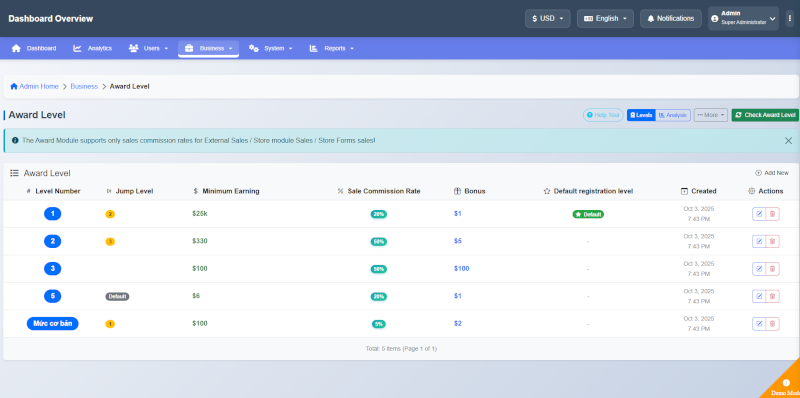Click the $25k minimum earning value
This screenshot has height=398, width=800.
tap(200, 214)
